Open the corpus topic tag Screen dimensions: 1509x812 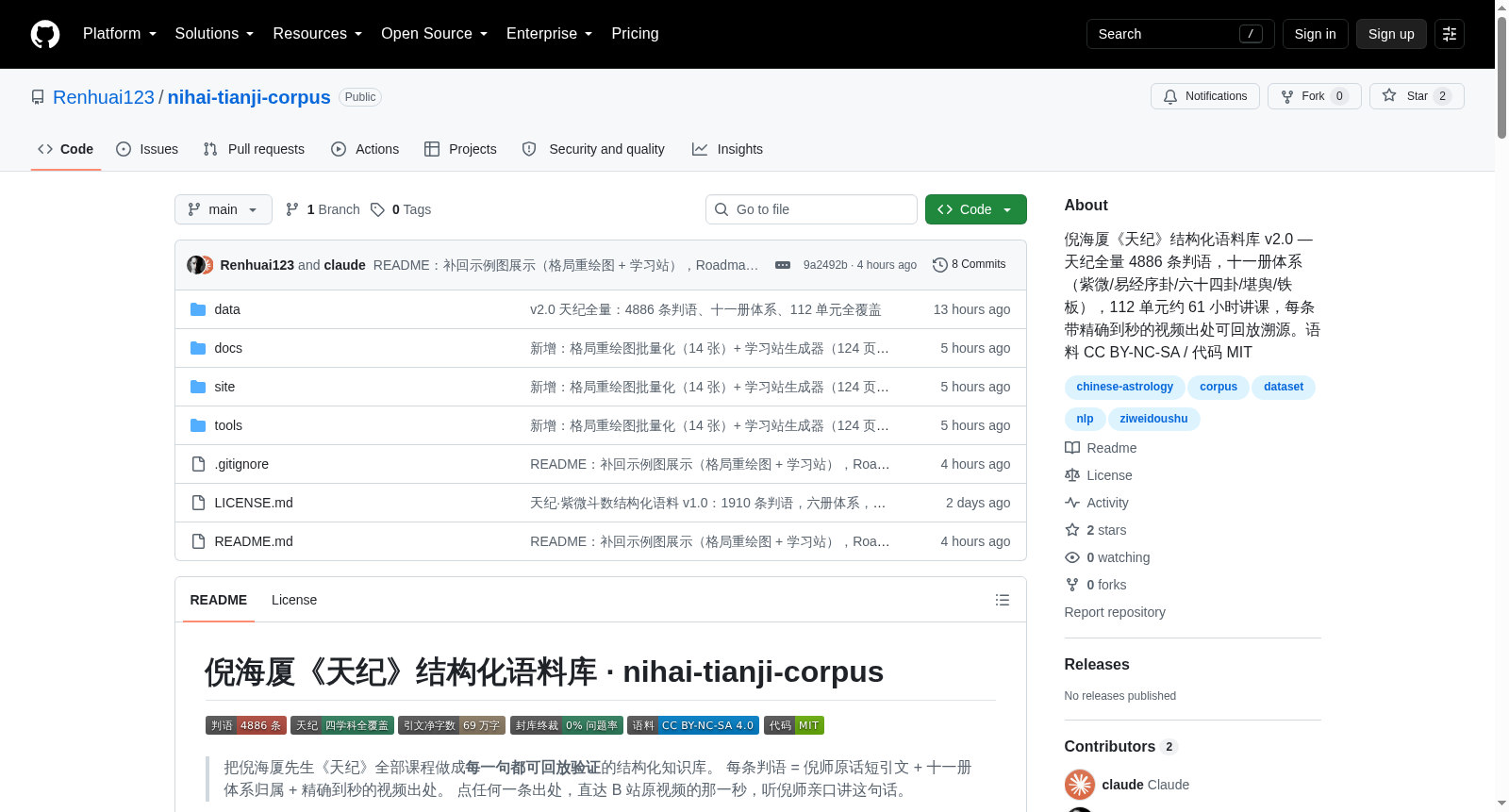pos(1219,387)
